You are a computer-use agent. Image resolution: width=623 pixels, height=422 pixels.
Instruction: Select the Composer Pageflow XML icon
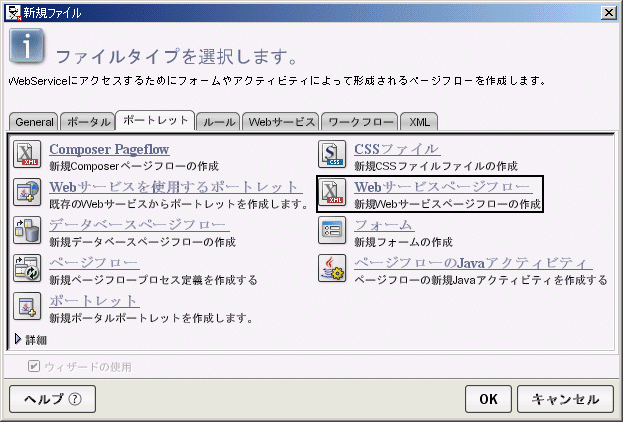27,154
